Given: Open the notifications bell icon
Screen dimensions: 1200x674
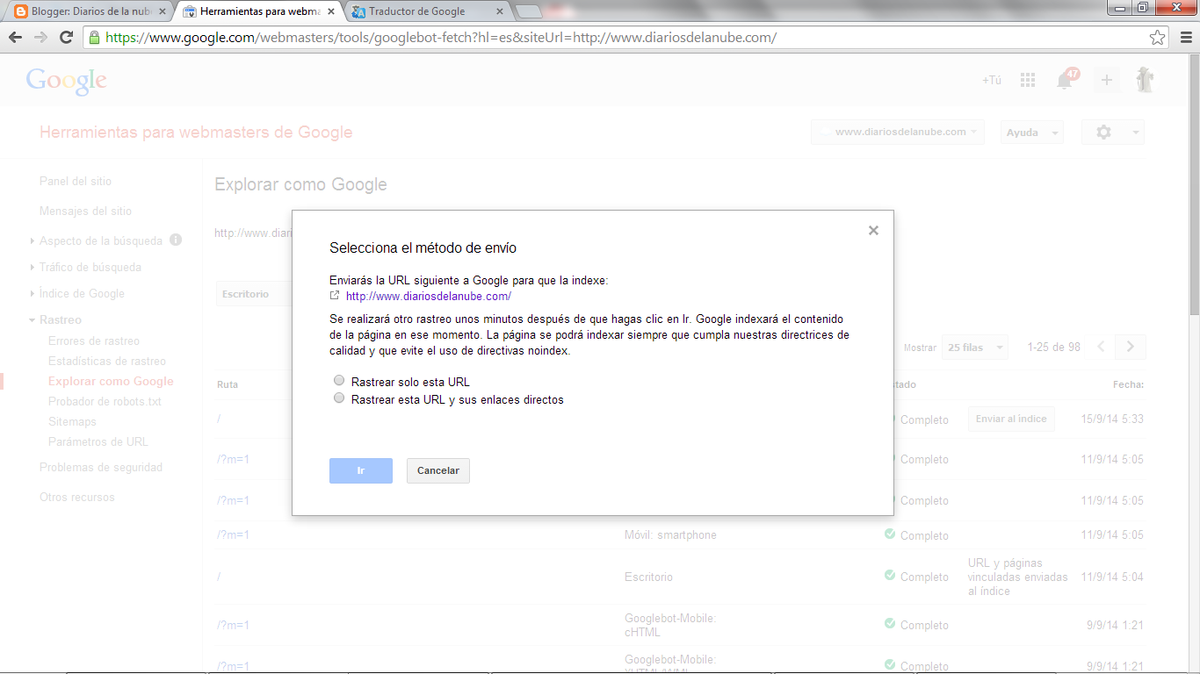Looking at the screenshot, I should [x=1066, y=81].
